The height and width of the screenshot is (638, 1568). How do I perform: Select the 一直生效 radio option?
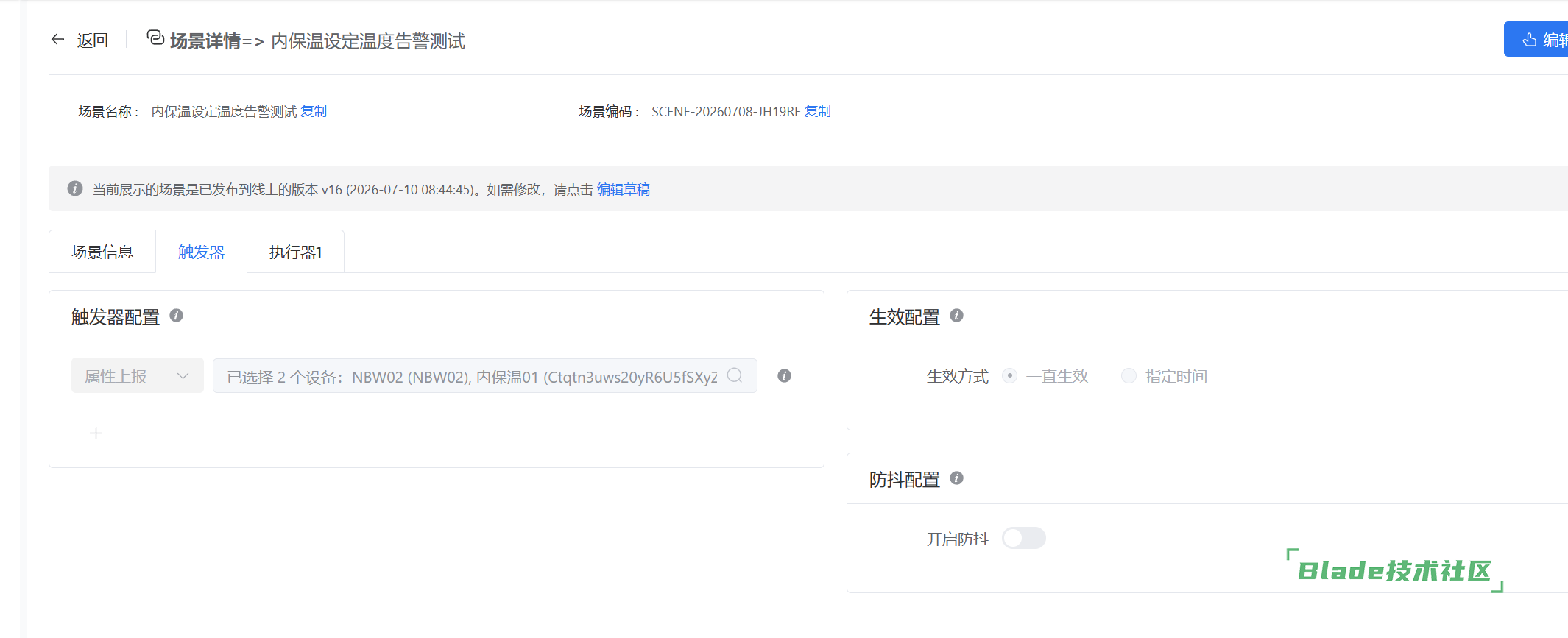click(1009, 376)
